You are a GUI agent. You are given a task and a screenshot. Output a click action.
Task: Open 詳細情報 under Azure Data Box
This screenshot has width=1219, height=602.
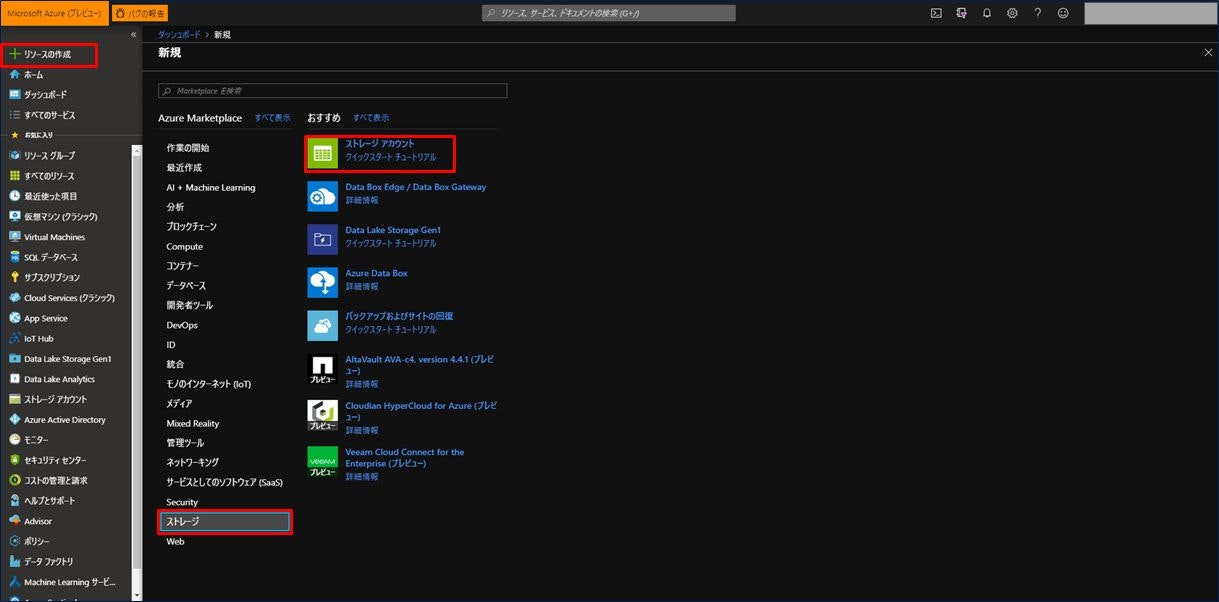tap(361, 287)
